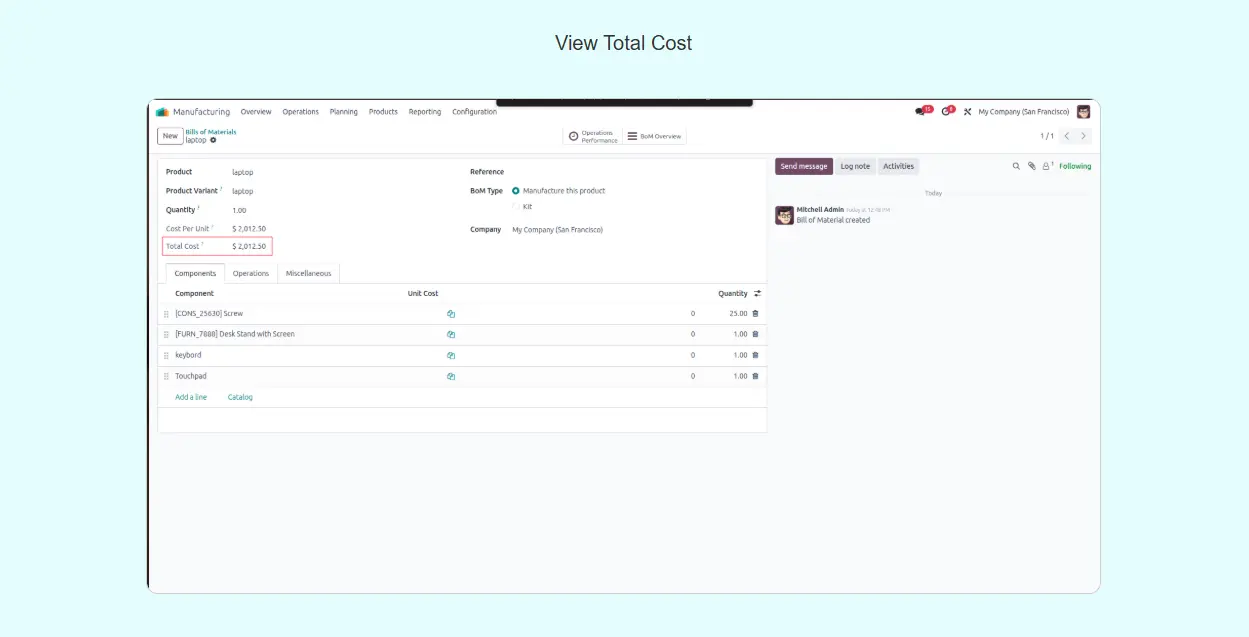Switch to the Miscellaneous tab
This screenshot has height=637, width=1249.
[308, 274]
